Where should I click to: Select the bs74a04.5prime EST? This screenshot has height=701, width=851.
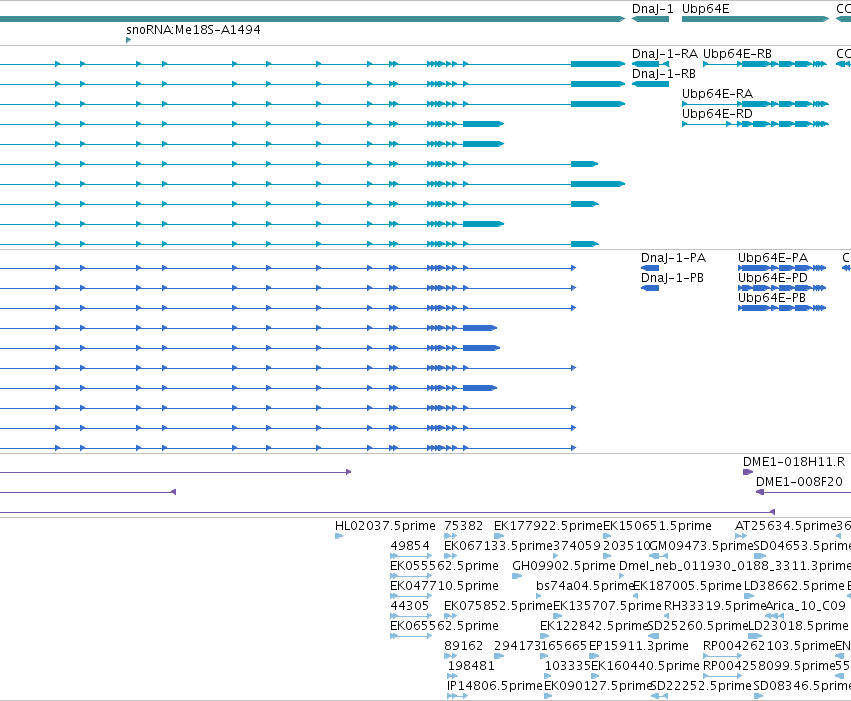538,596
